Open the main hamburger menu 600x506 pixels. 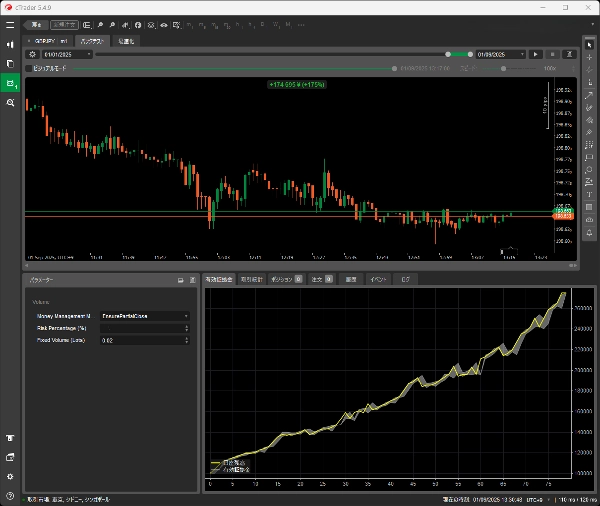pos(10,25)
